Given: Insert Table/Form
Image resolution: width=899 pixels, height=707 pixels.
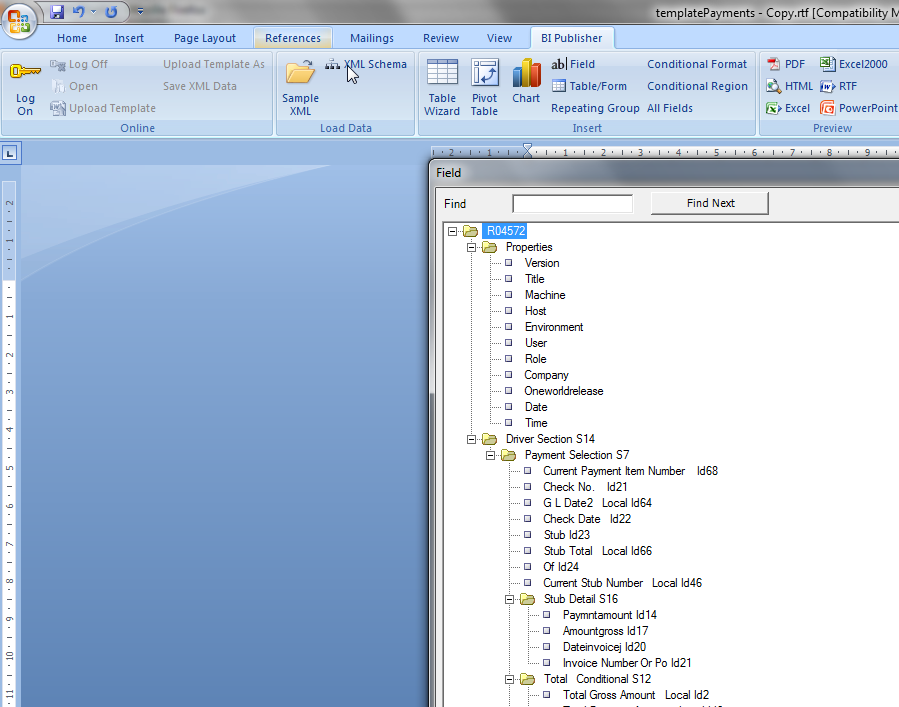Looking at the screenshot, I should (x=589, y=86).
